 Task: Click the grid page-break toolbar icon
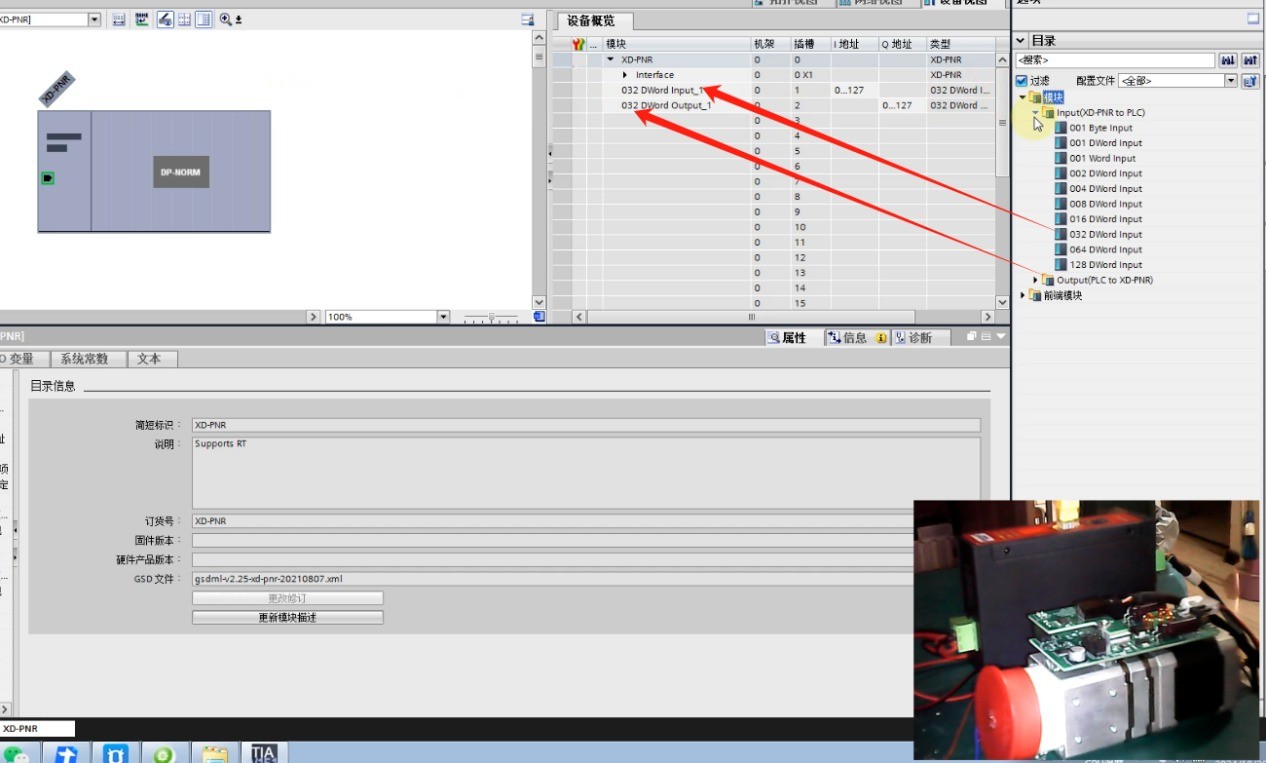[184, 19]
